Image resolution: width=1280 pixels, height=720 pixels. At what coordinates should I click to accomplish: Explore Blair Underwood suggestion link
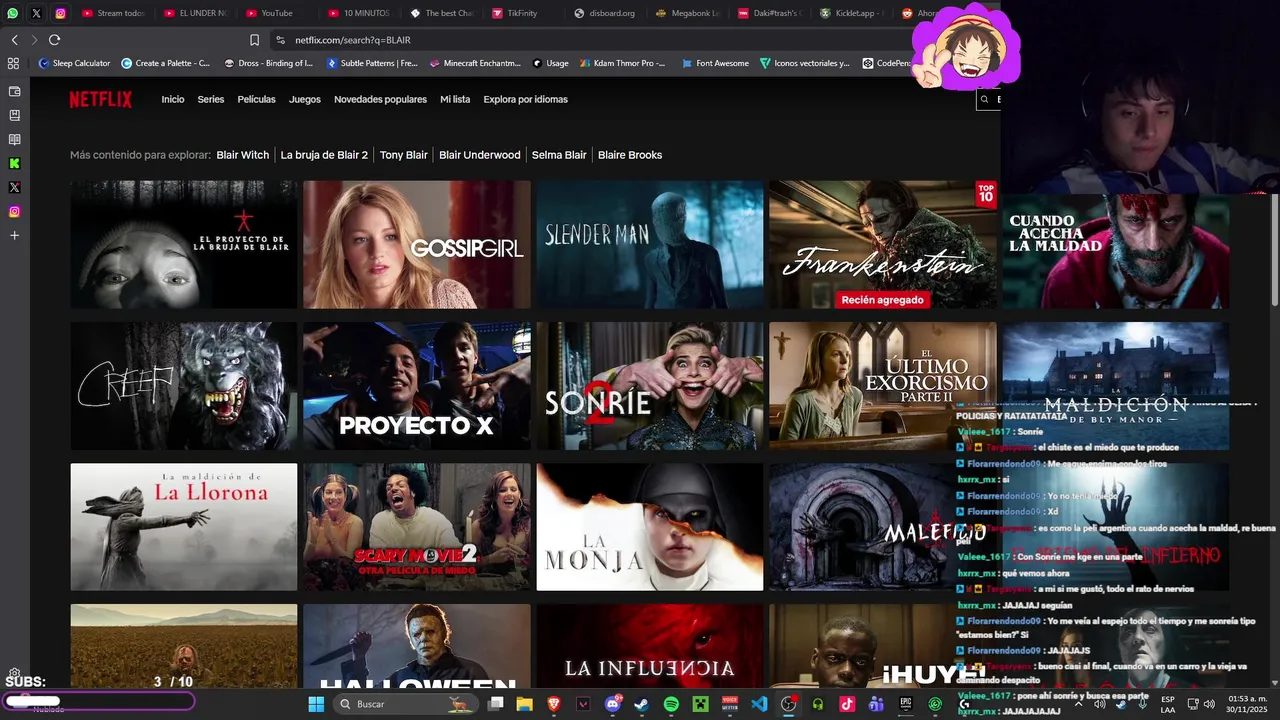[x=480, y=155]
